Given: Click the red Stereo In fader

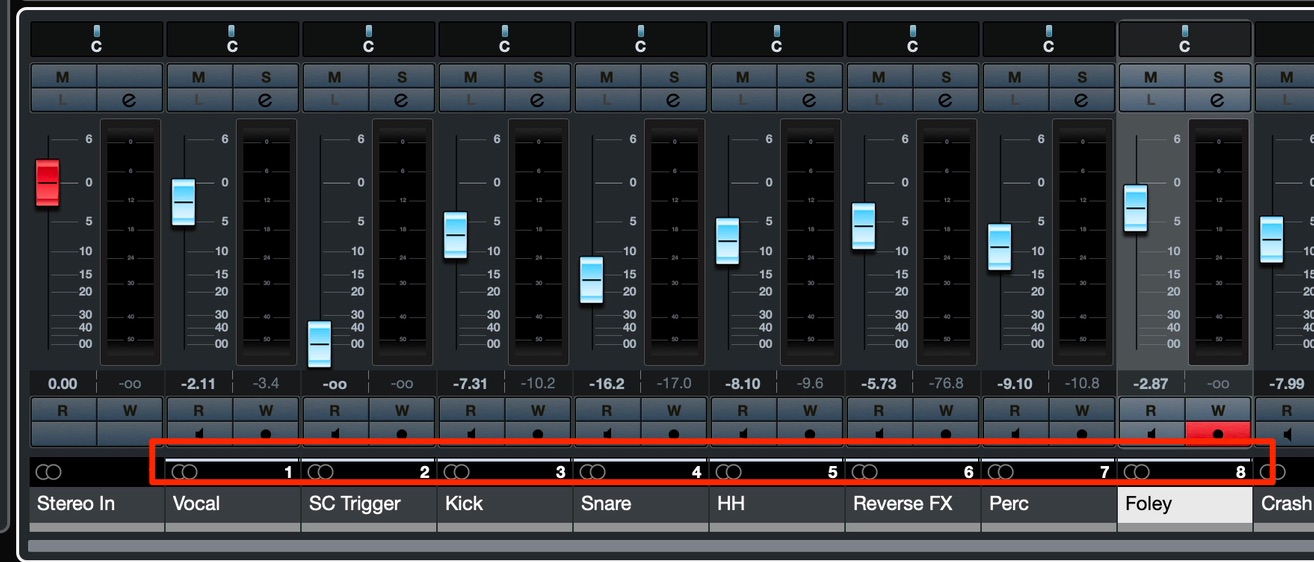Looking at the screenshot, I should point(48,183).
